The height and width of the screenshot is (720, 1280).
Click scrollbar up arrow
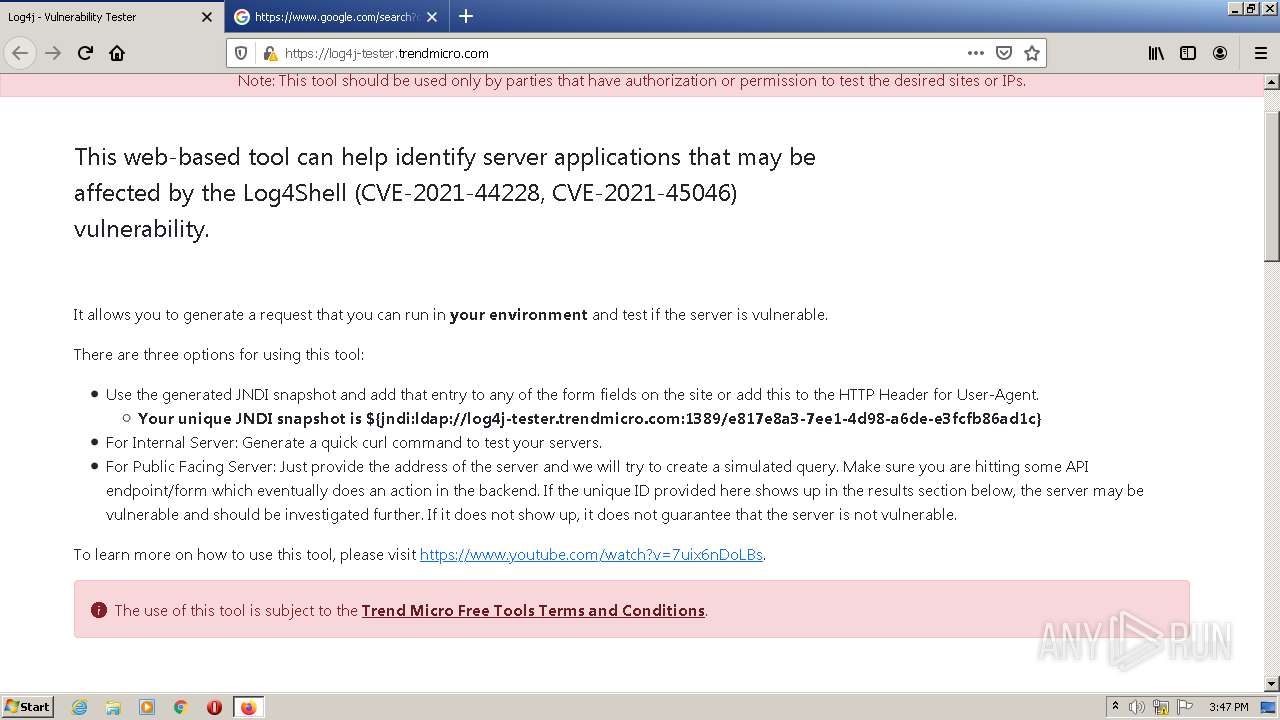(1272, 82)
